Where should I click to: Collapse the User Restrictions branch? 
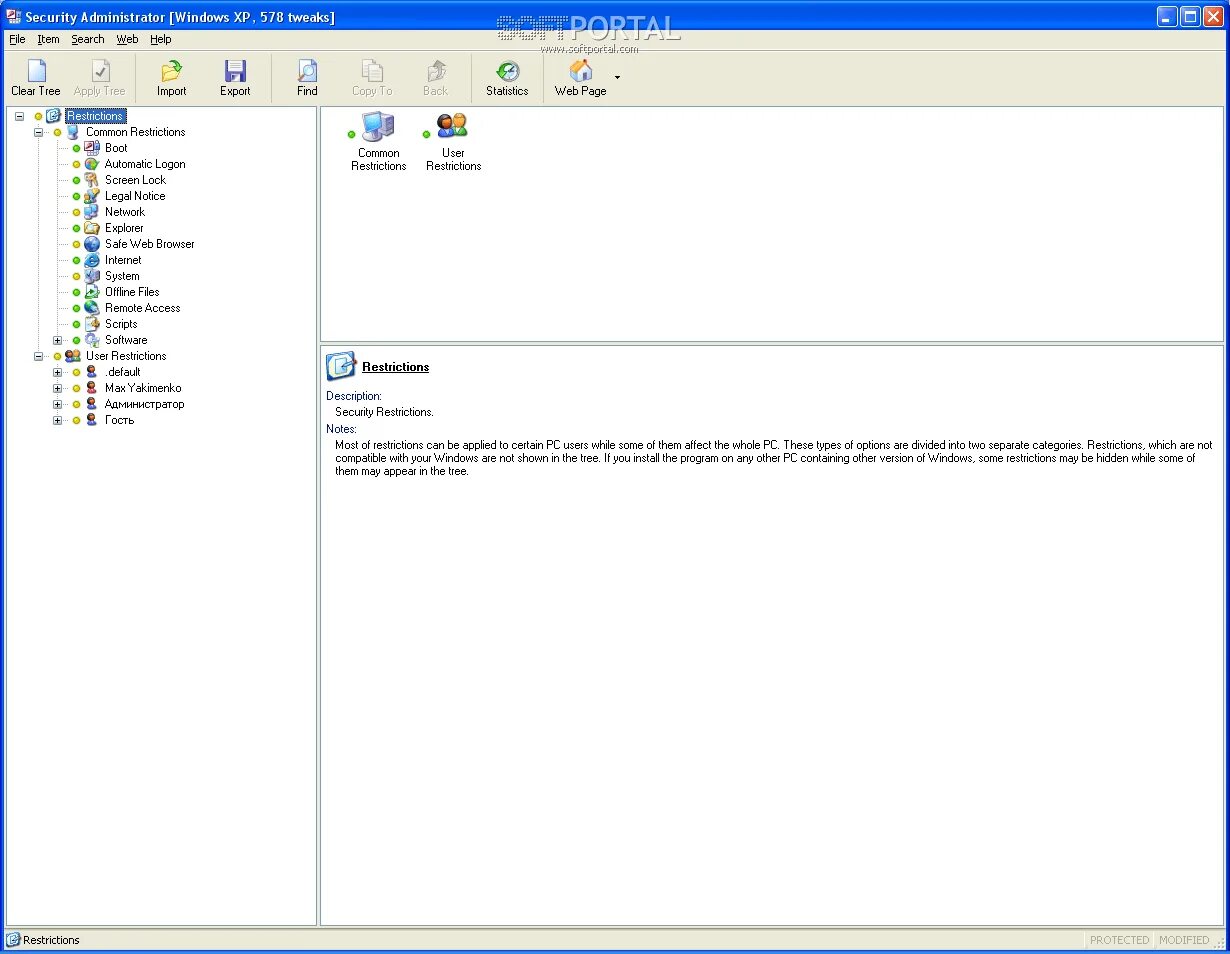pos(39,356)
